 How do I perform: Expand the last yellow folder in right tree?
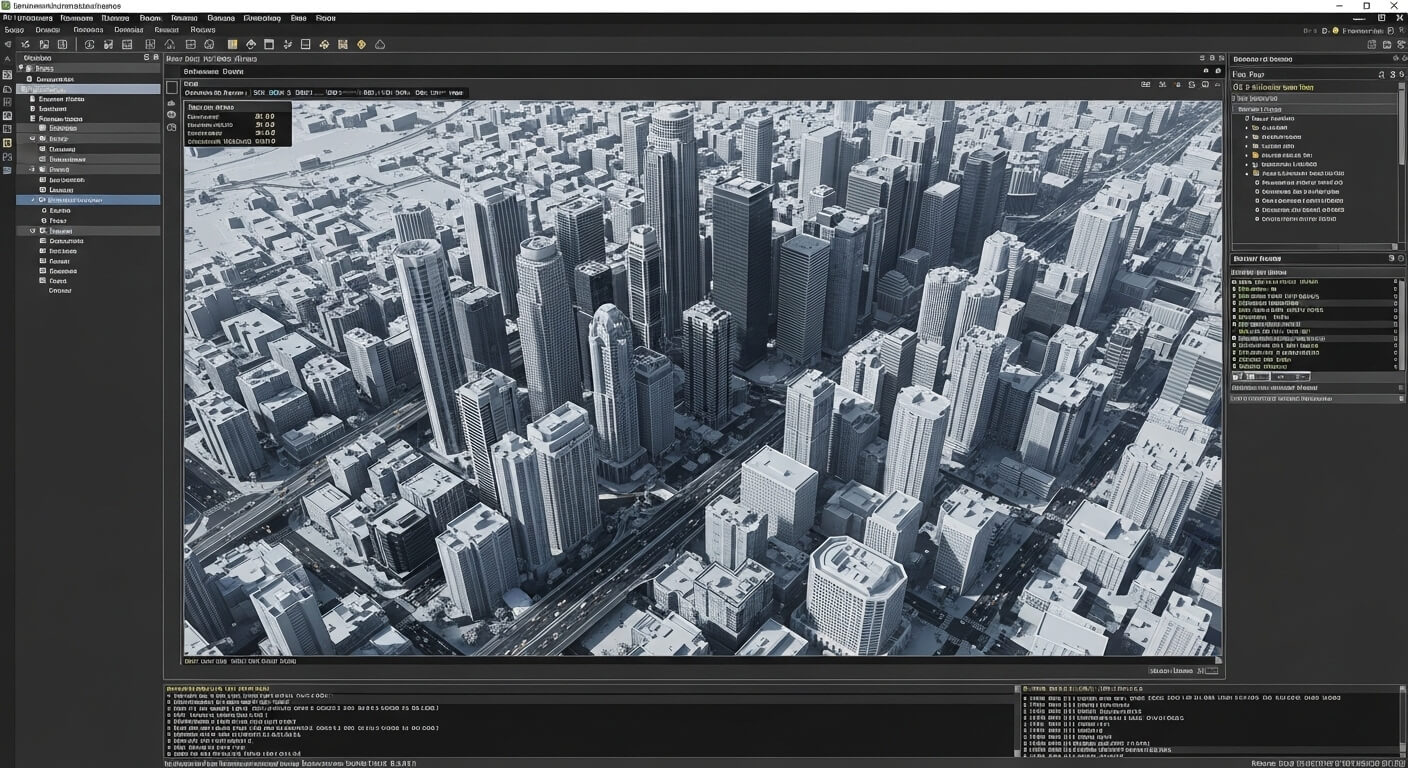pos(1246,173)
